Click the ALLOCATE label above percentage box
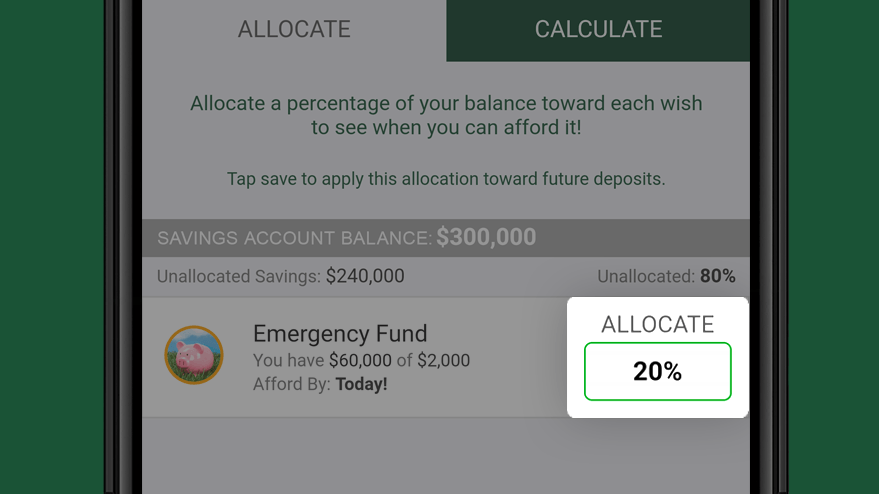879x494 pixels. point(658,324)
